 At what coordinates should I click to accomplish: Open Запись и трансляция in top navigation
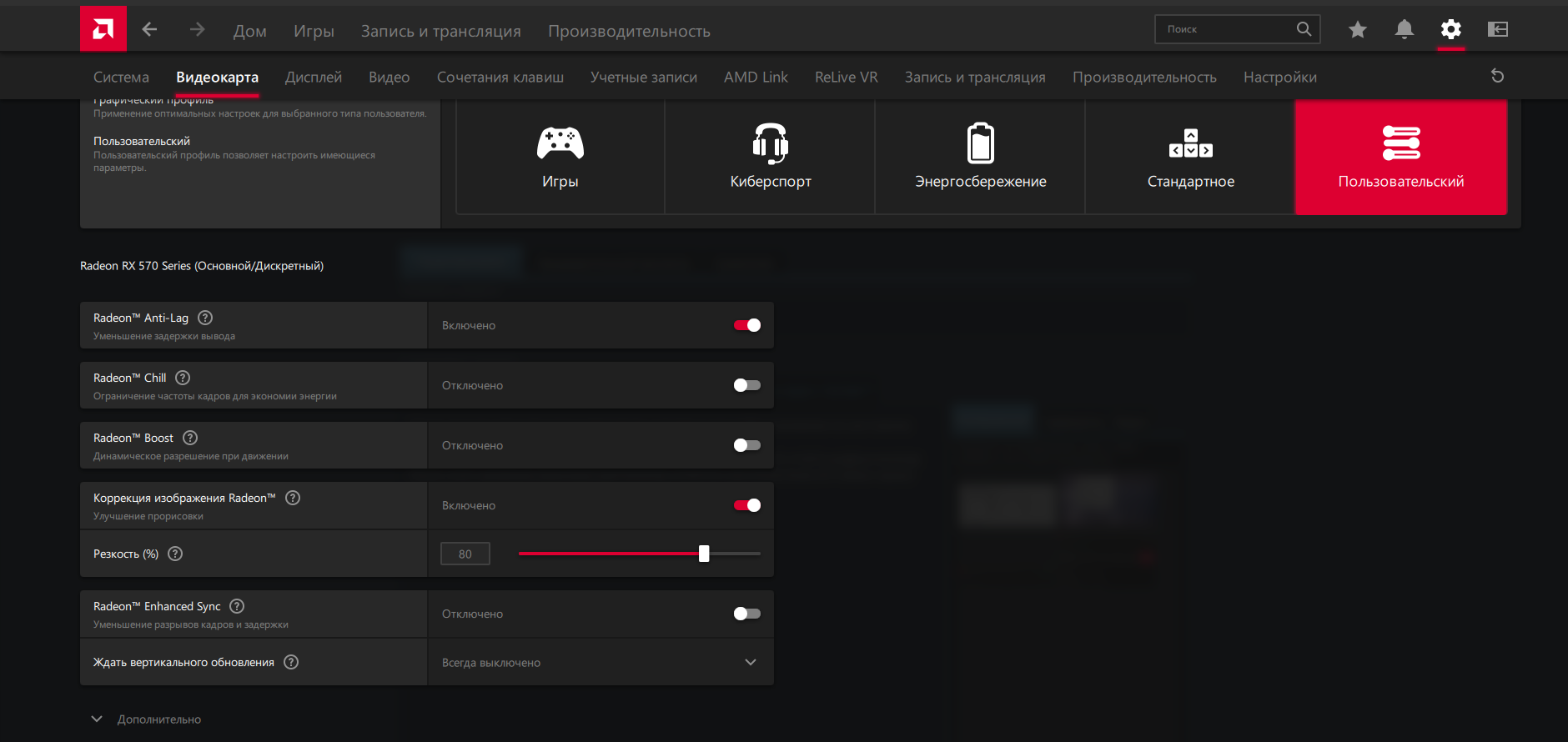click(441, 31)
